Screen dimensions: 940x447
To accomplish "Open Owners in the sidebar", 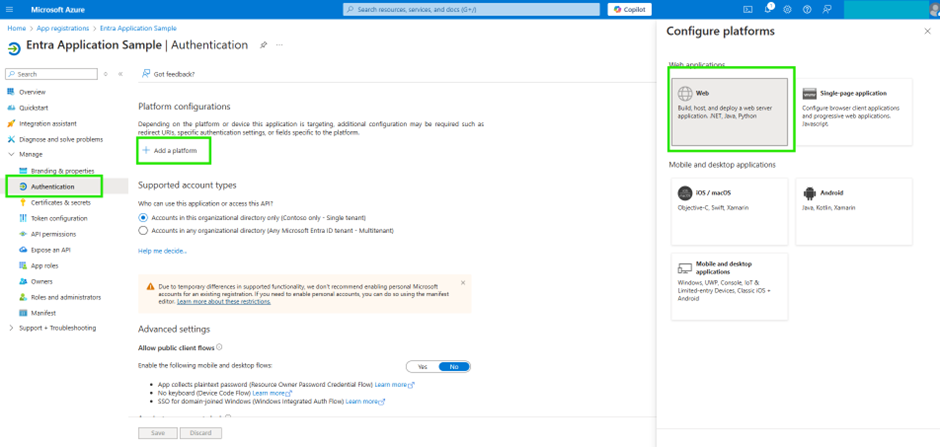I will (x=41, y=281).
